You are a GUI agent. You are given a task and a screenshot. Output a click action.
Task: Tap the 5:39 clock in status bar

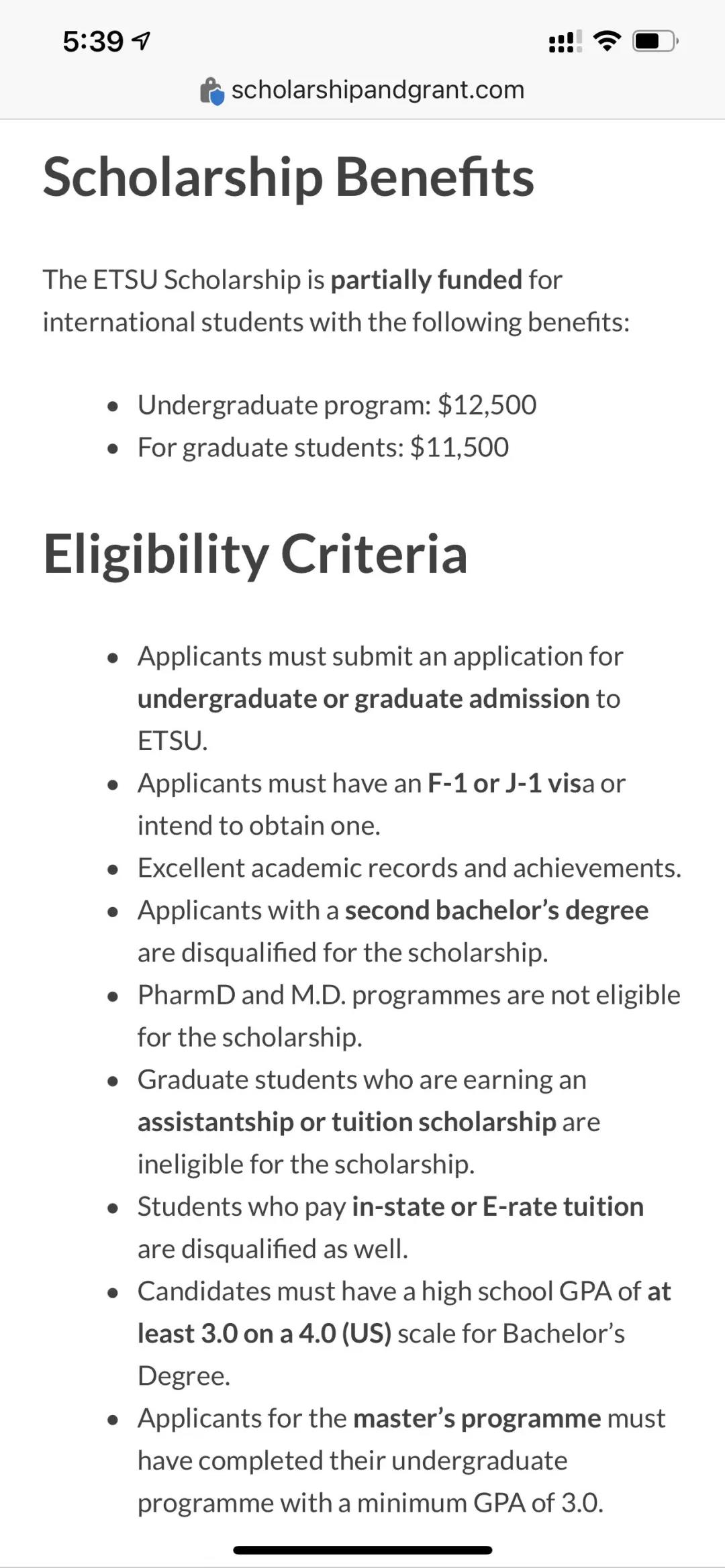(93, 42)
